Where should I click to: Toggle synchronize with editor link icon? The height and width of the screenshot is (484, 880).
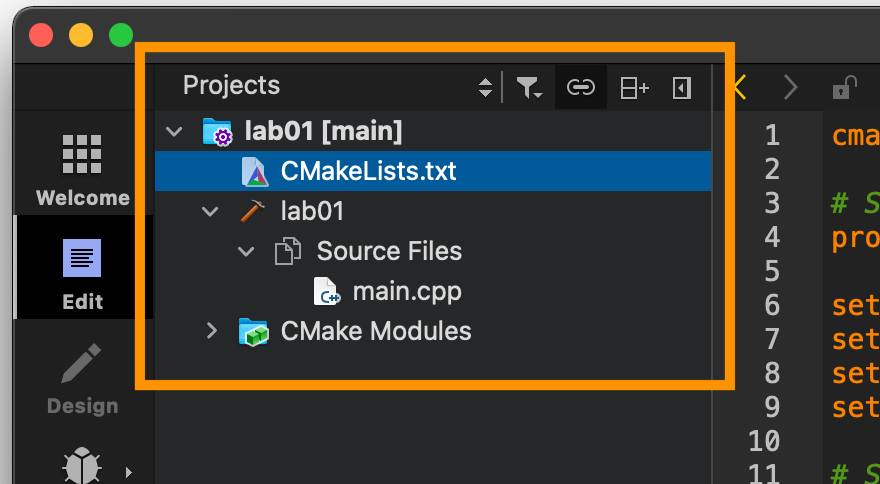point(580,88)
